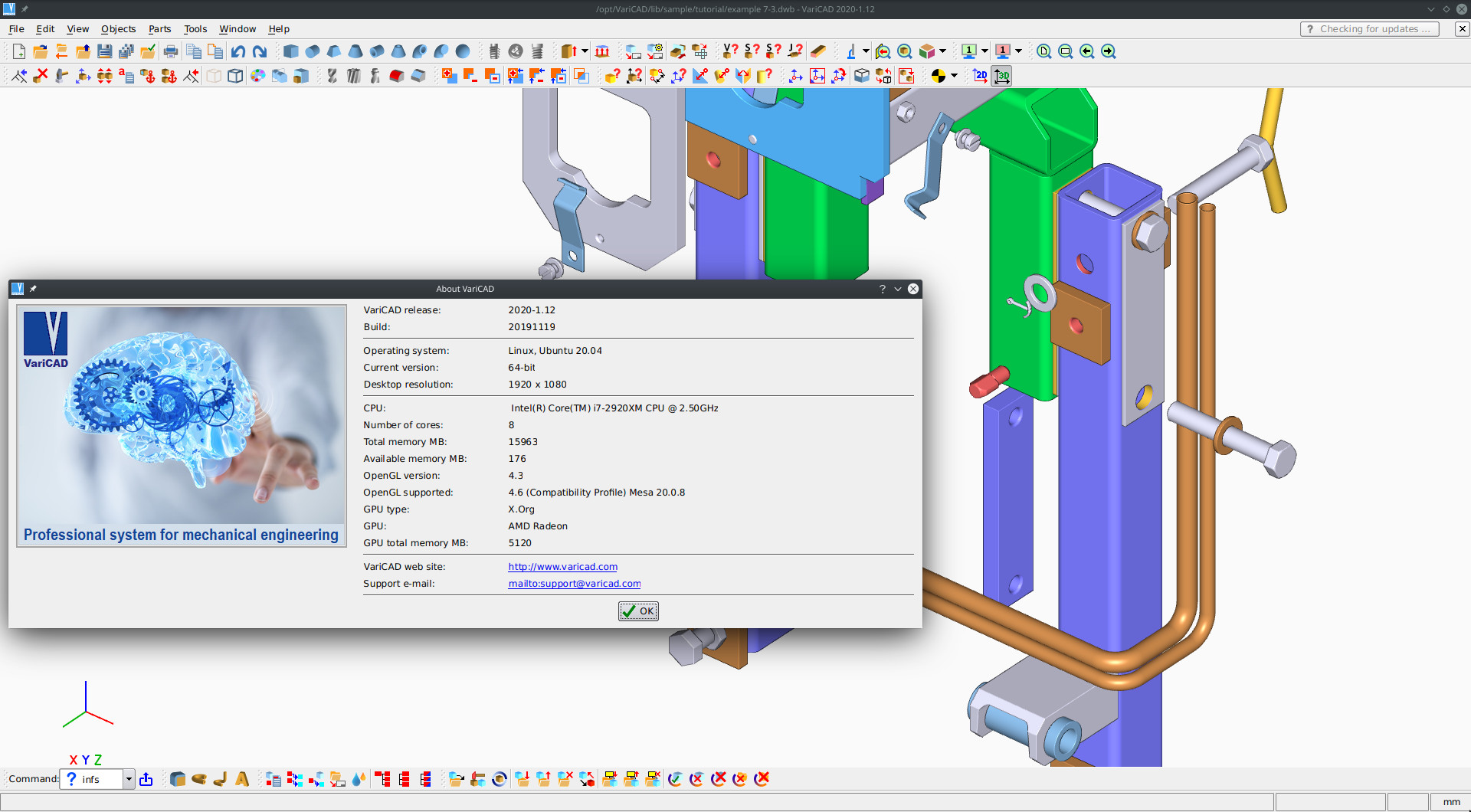The image size is (1471, 812).
Task: Insert a sphere solid from the toolbar
Action: pyautogui.click(x=463, y=51)
